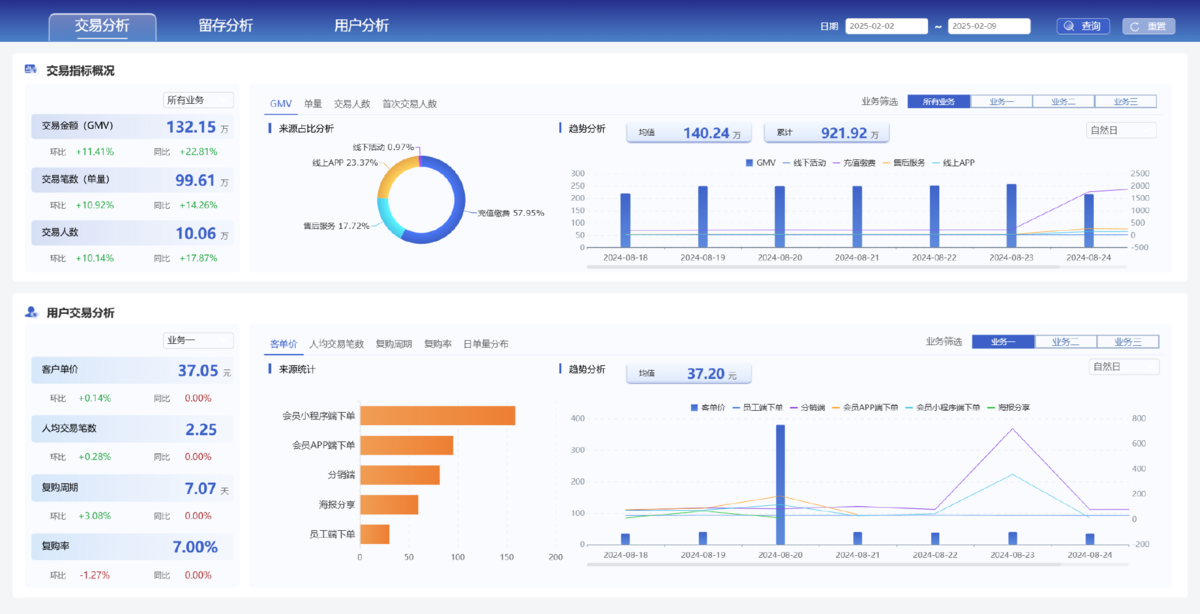Toggle the 售后服务 series in the top legend
This screenshot has width=1200, height=614.
(904, 162)
